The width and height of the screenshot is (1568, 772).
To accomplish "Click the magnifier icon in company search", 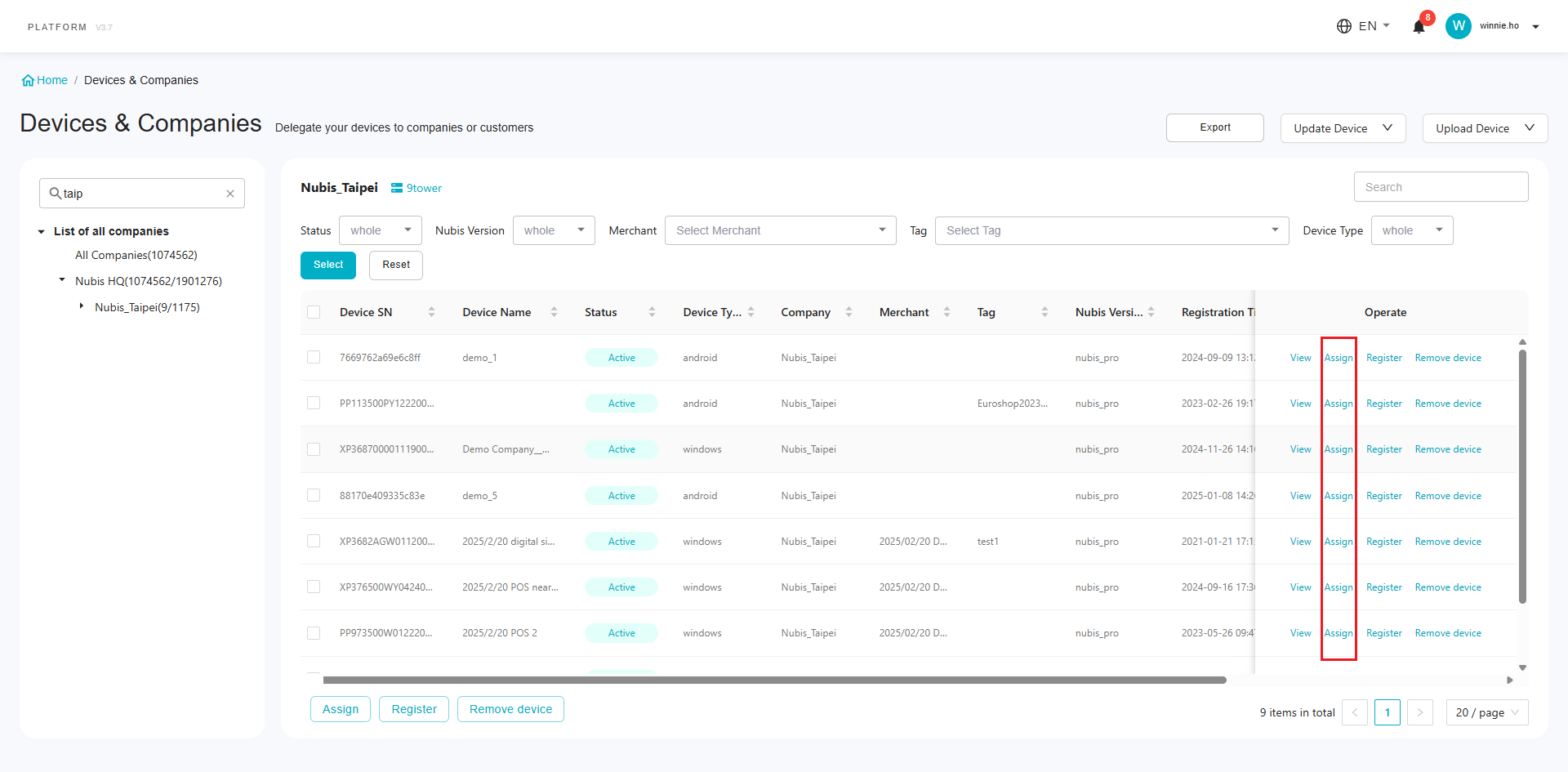I will click(x=56, y=193).
